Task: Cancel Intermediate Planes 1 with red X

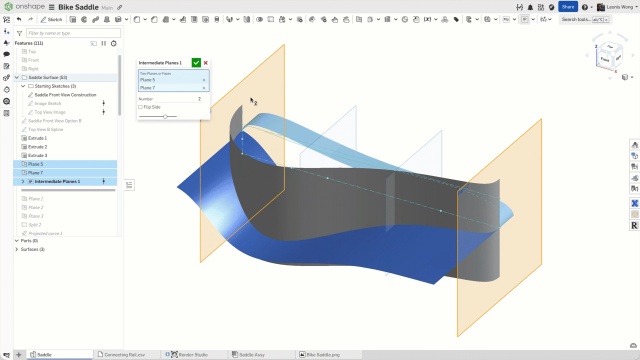Action: pos(206,63)
